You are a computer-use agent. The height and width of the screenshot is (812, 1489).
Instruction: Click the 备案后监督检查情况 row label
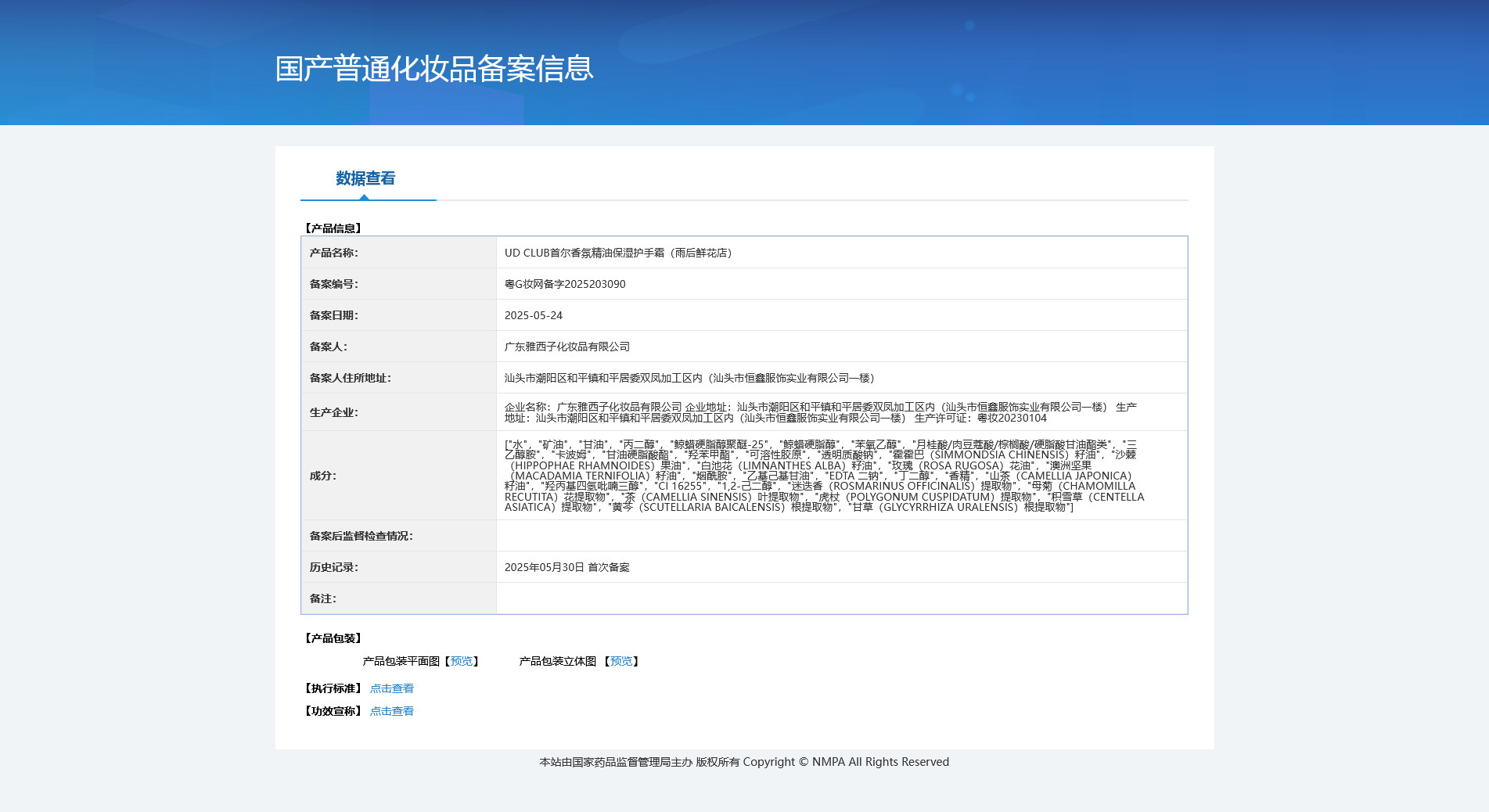point(361,536)
